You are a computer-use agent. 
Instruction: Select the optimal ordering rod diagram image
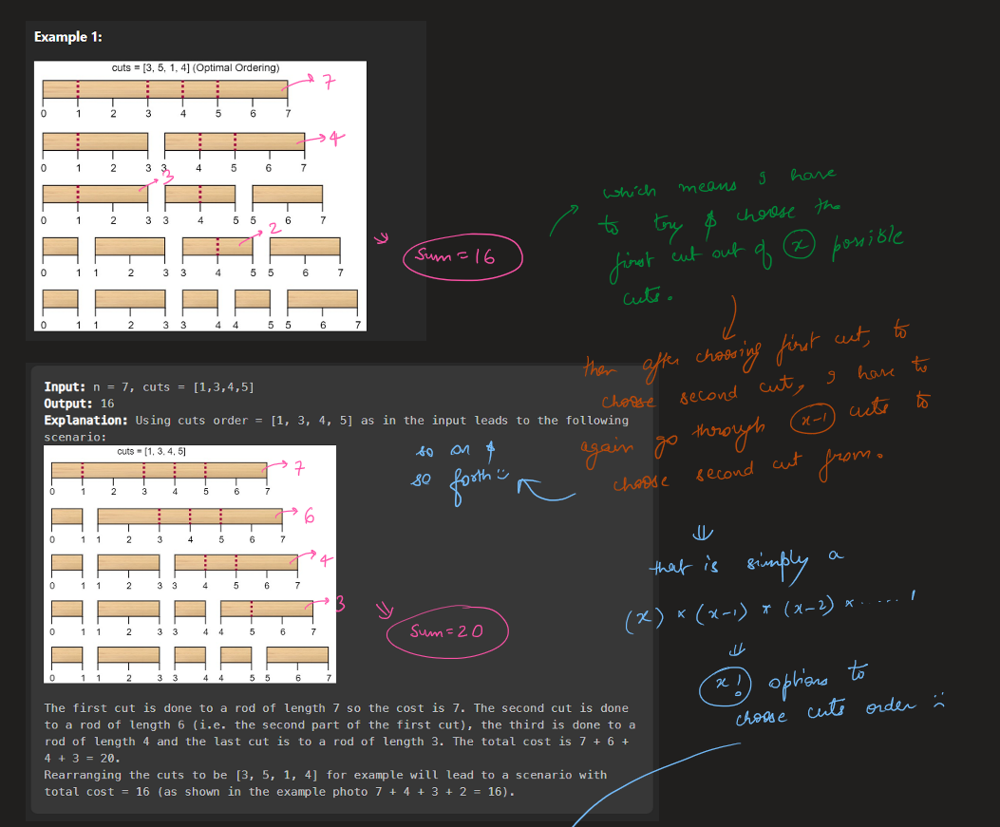pos(200,197)
